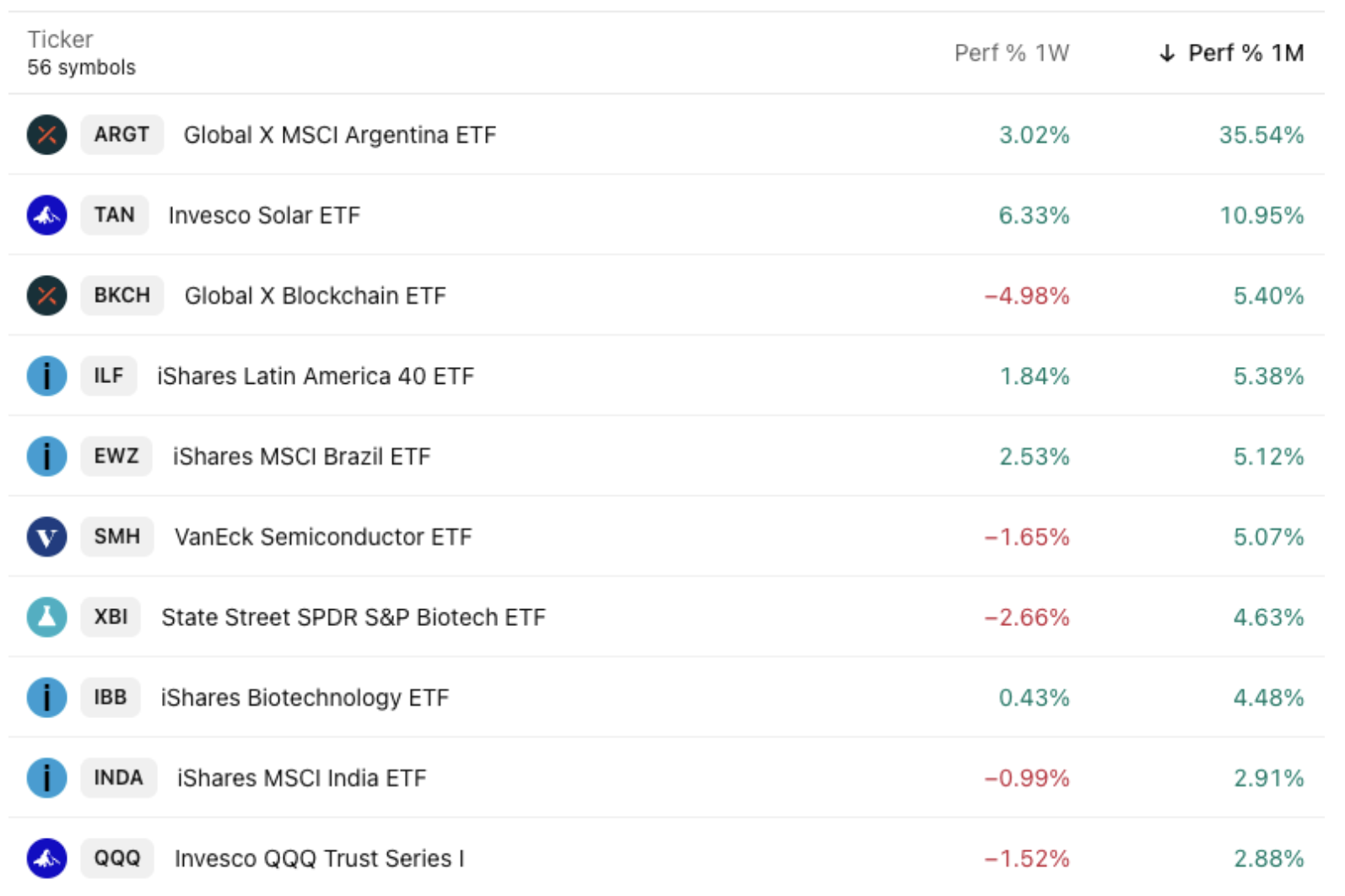Sort by Perf % 1W column header
This screenshot has height=896, width=1345.
pos(1011,53)
